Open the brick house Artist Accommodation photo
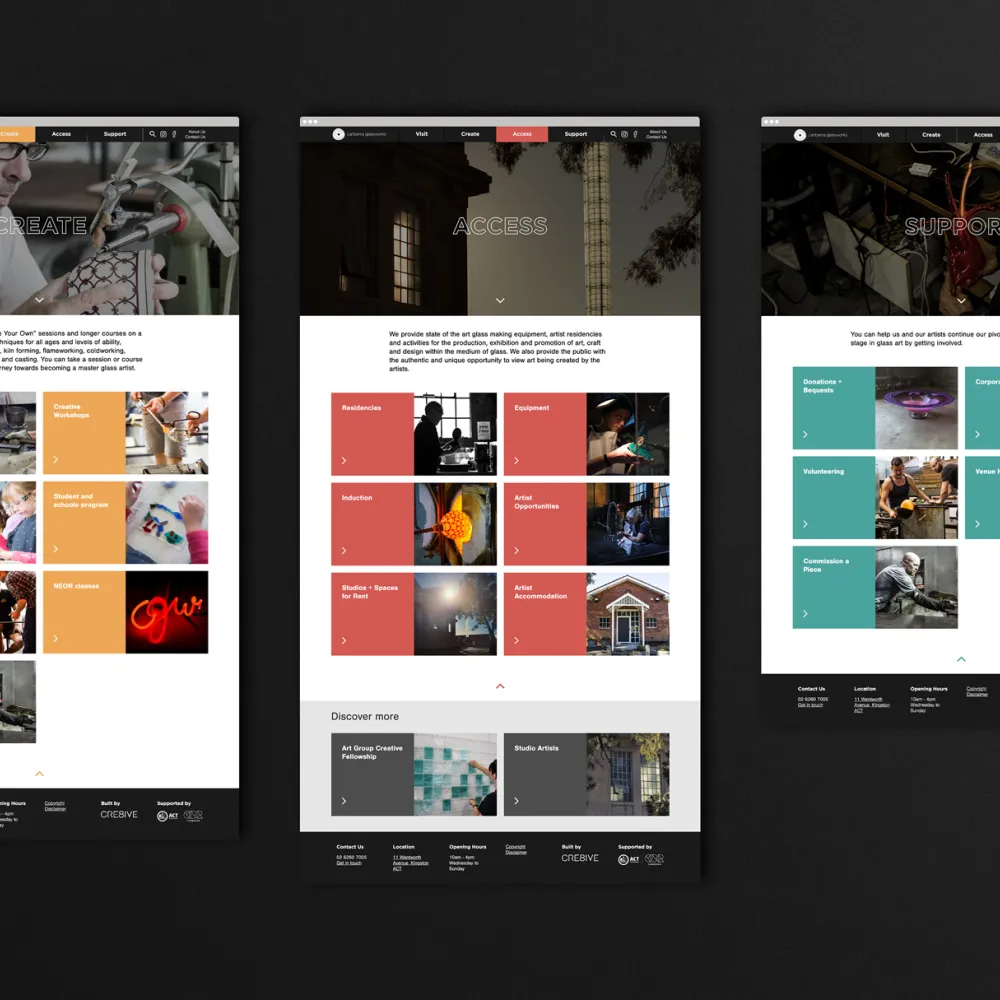 click(628, 614)
